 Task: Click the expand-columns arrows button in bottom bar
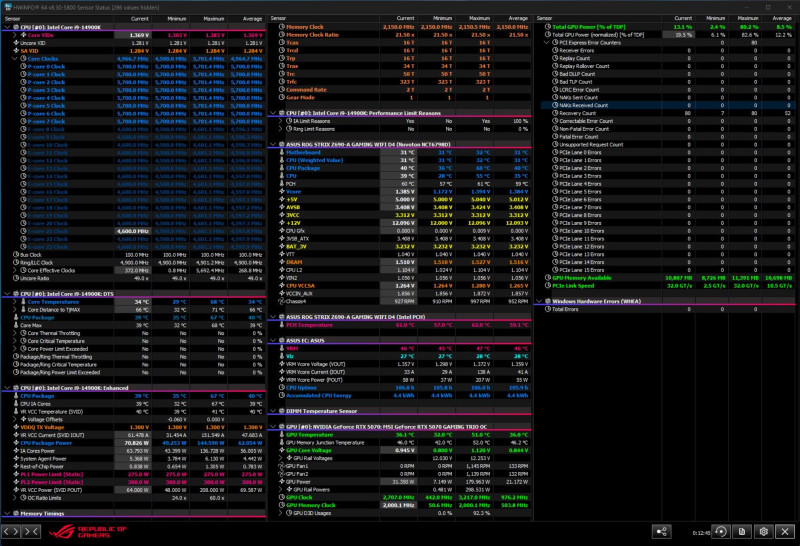pos(11,531)
